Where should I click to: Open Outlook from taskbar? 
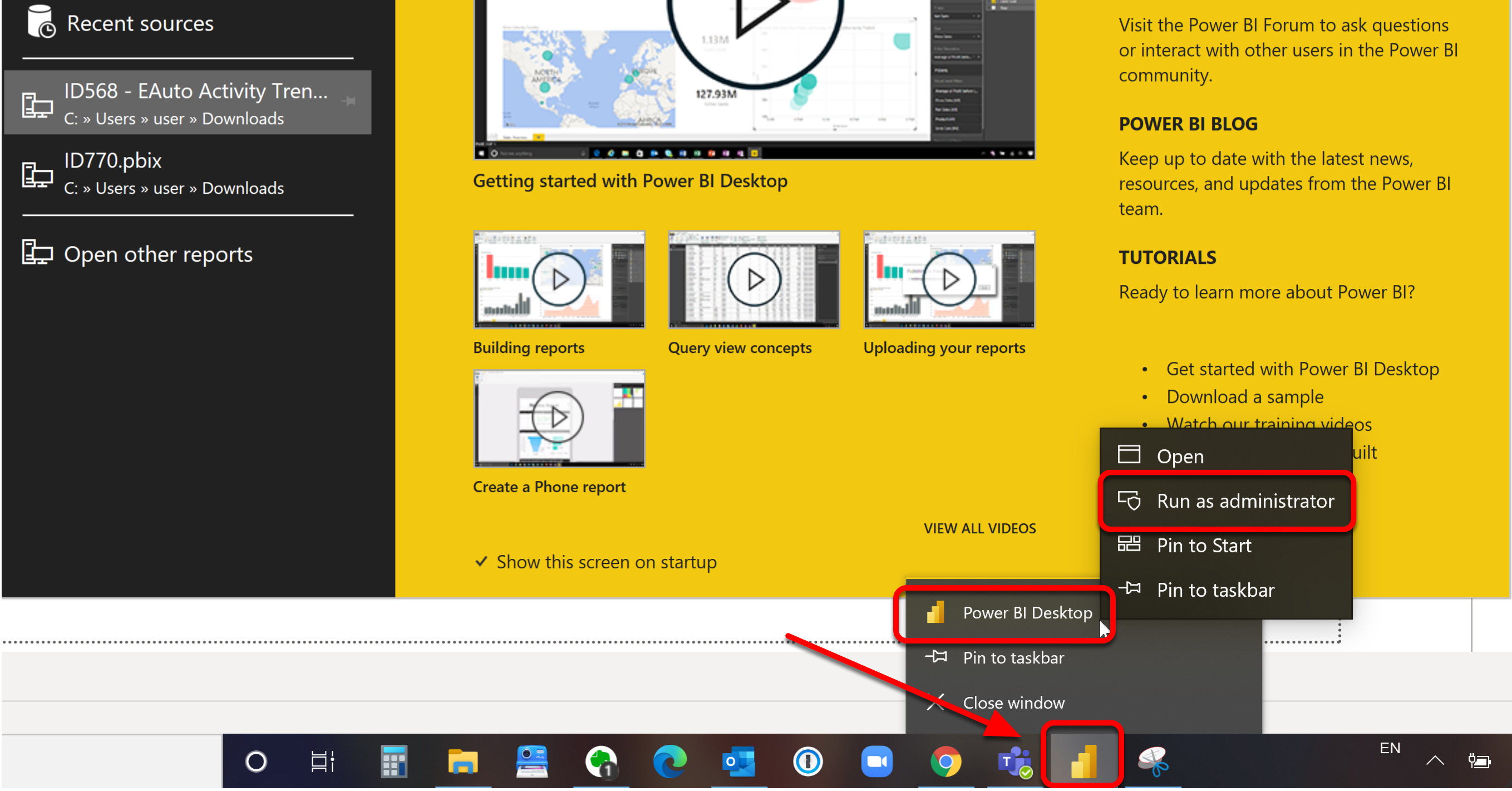coord(738,761)
